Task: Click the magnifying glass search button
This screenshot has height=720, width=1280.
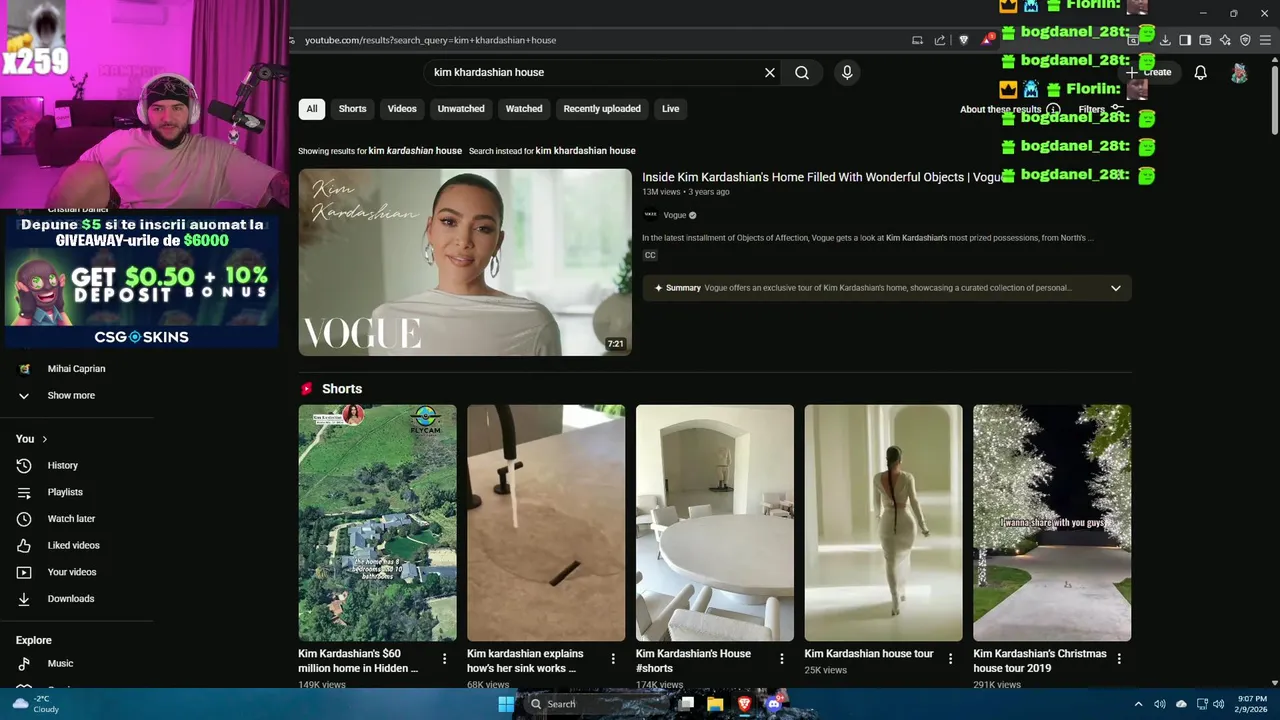Action: coord(802,72)
